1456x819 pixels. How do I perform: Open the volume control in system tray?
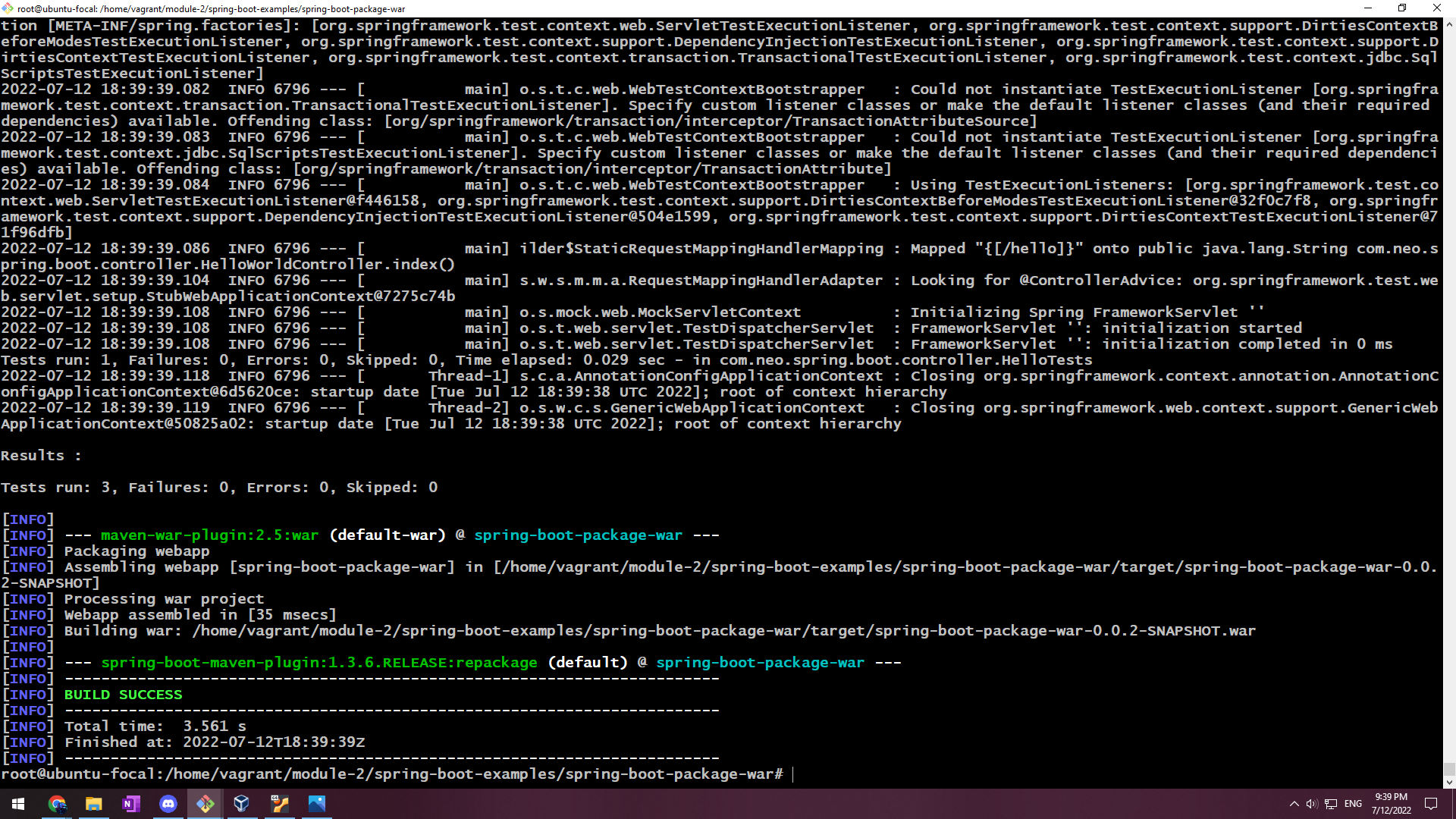[1311, 804]
